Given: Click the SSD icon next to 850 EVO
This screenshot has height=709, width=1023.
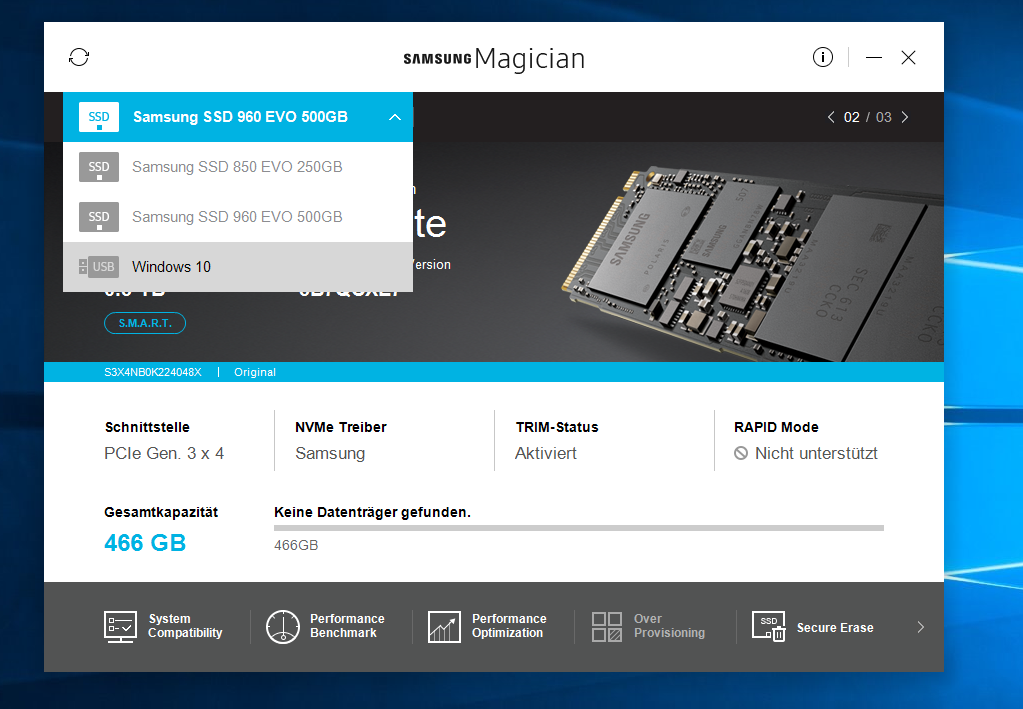Looking at the screenshot, I should pos(99,167).
